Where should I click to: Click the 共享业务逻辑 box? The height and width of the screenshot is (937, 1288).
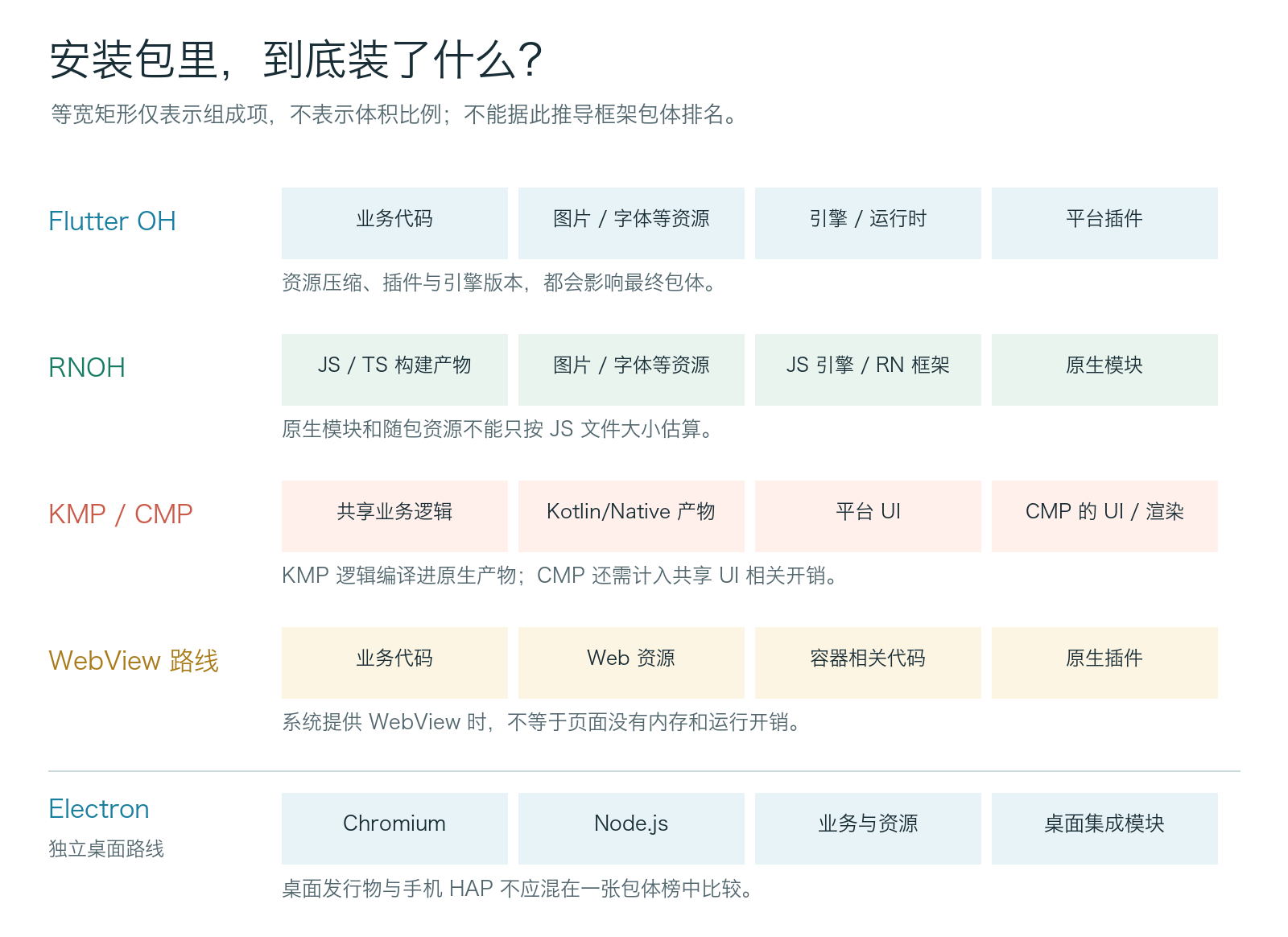click(394, 516)
